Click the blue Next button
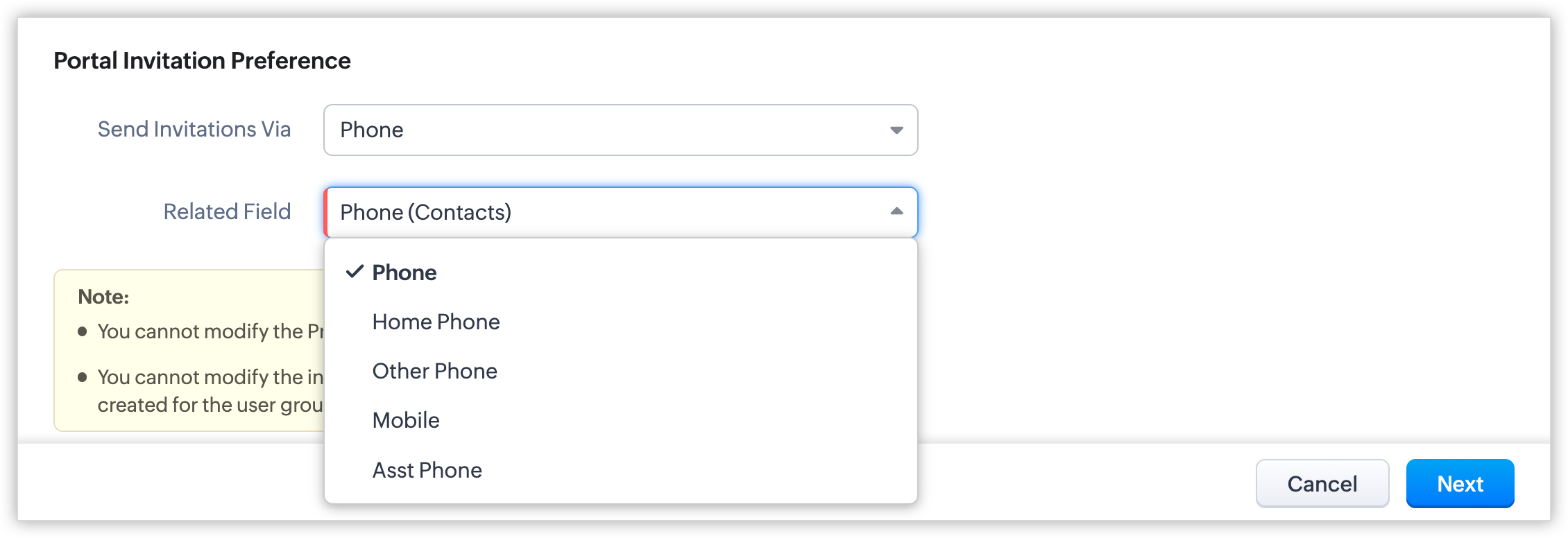 click(x=1460, y=483)
